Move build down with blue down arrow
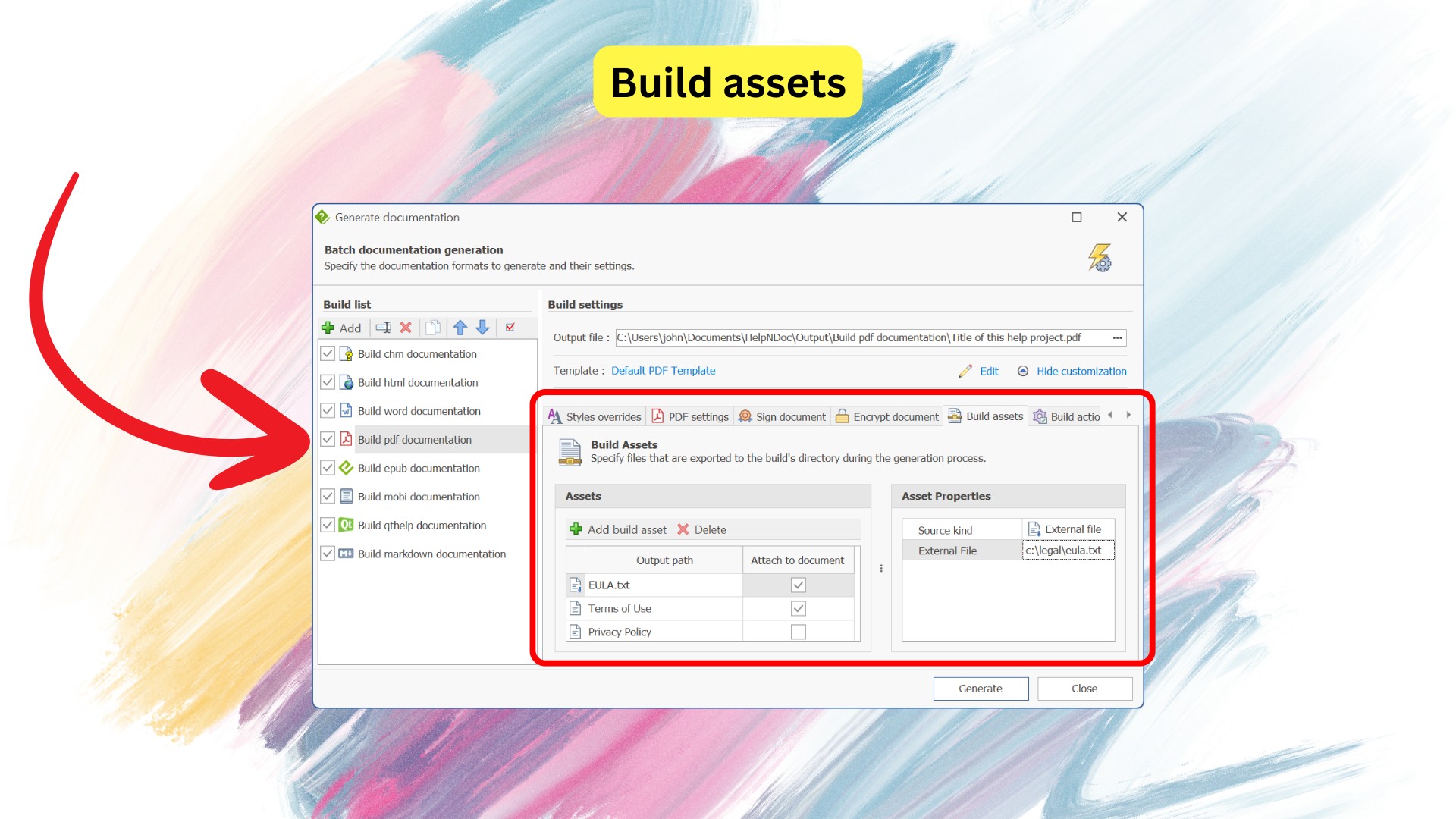The height and width of the screenshot is (819, 1456). (482, 328)
